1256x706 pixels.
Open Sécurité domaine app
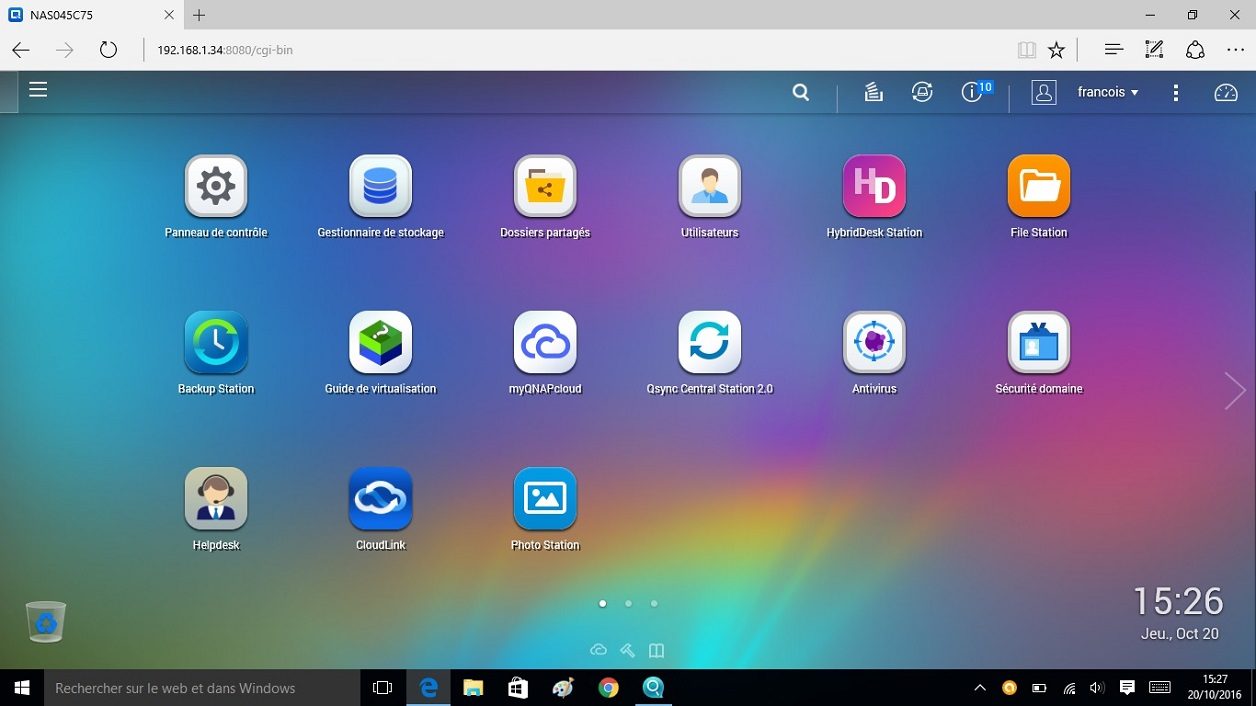(1039, 342)
